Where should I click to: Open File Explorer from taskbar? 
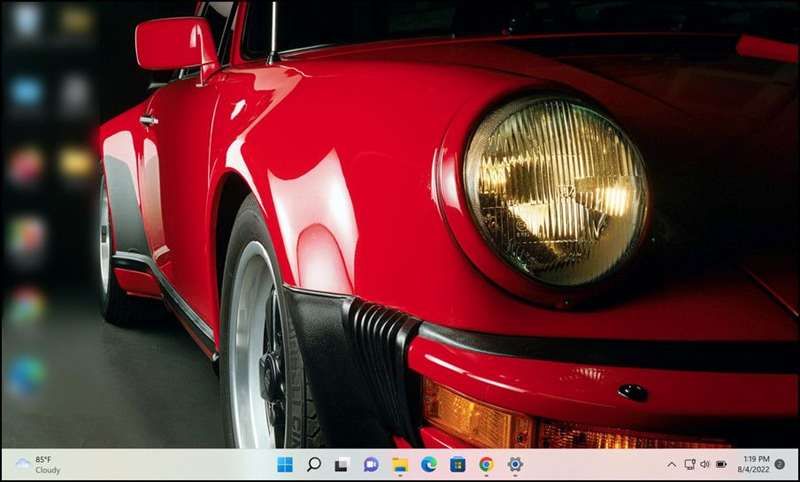click(x=400, y=464)
